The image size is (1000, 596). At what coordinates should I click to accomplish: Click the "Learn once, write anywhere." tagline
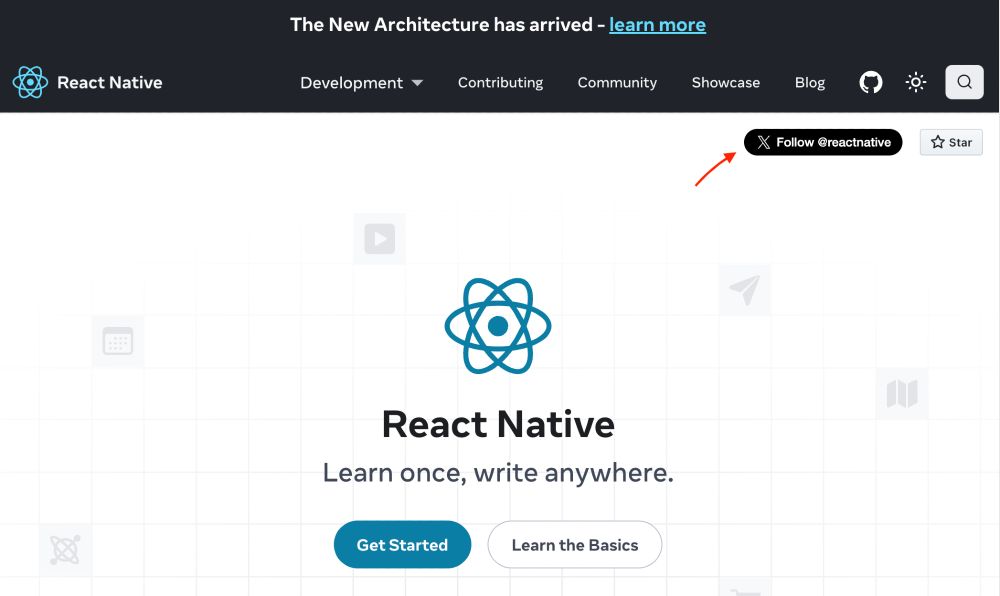[x=498, y=473]
